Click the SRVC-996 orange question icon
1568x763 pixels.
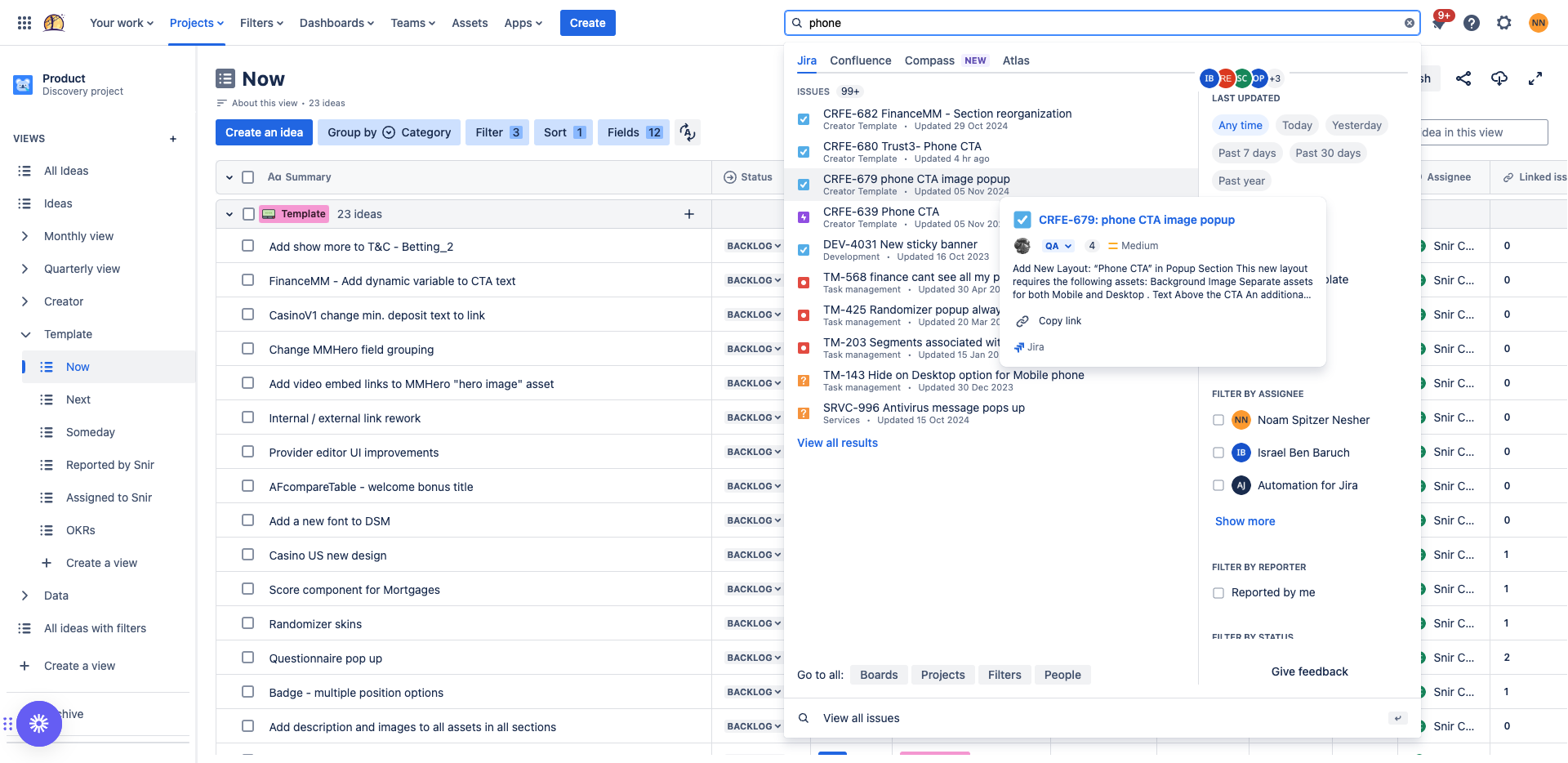pyautogui.click(x=804, y=413)
